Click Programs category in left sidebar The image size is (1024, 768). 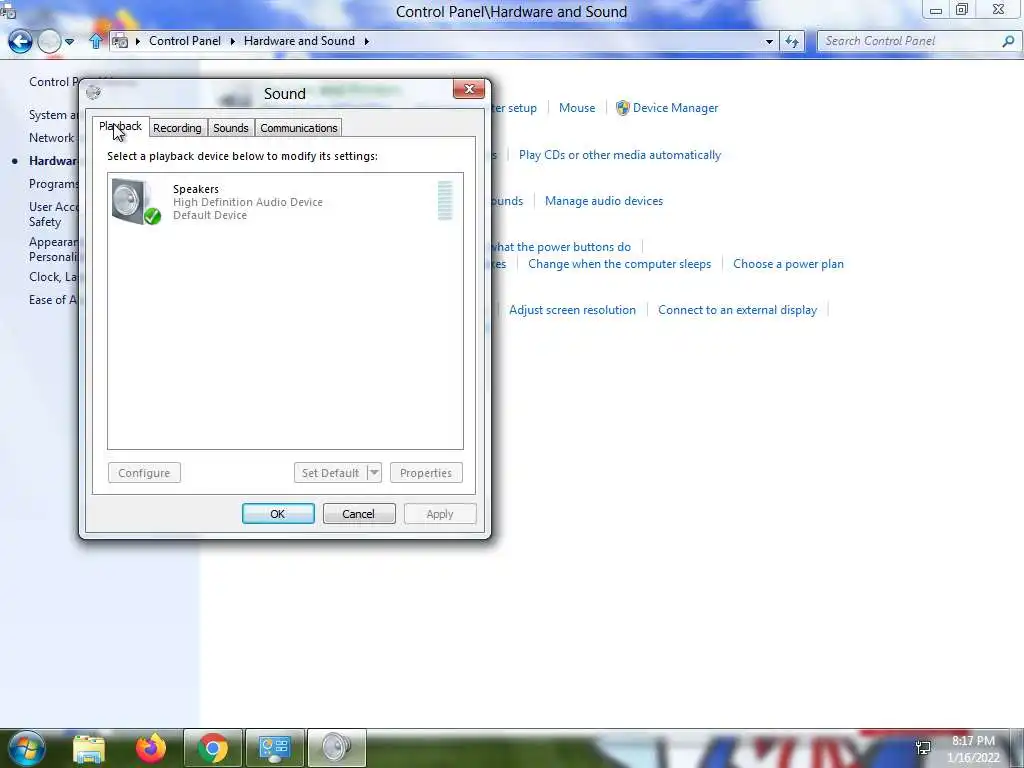tap(54, 184)
